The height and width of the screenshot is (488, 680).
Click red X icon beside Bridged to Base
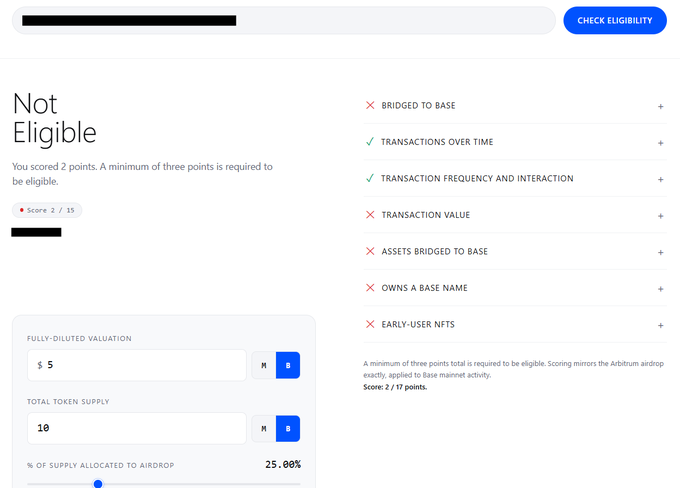click(x=370, y=105)
